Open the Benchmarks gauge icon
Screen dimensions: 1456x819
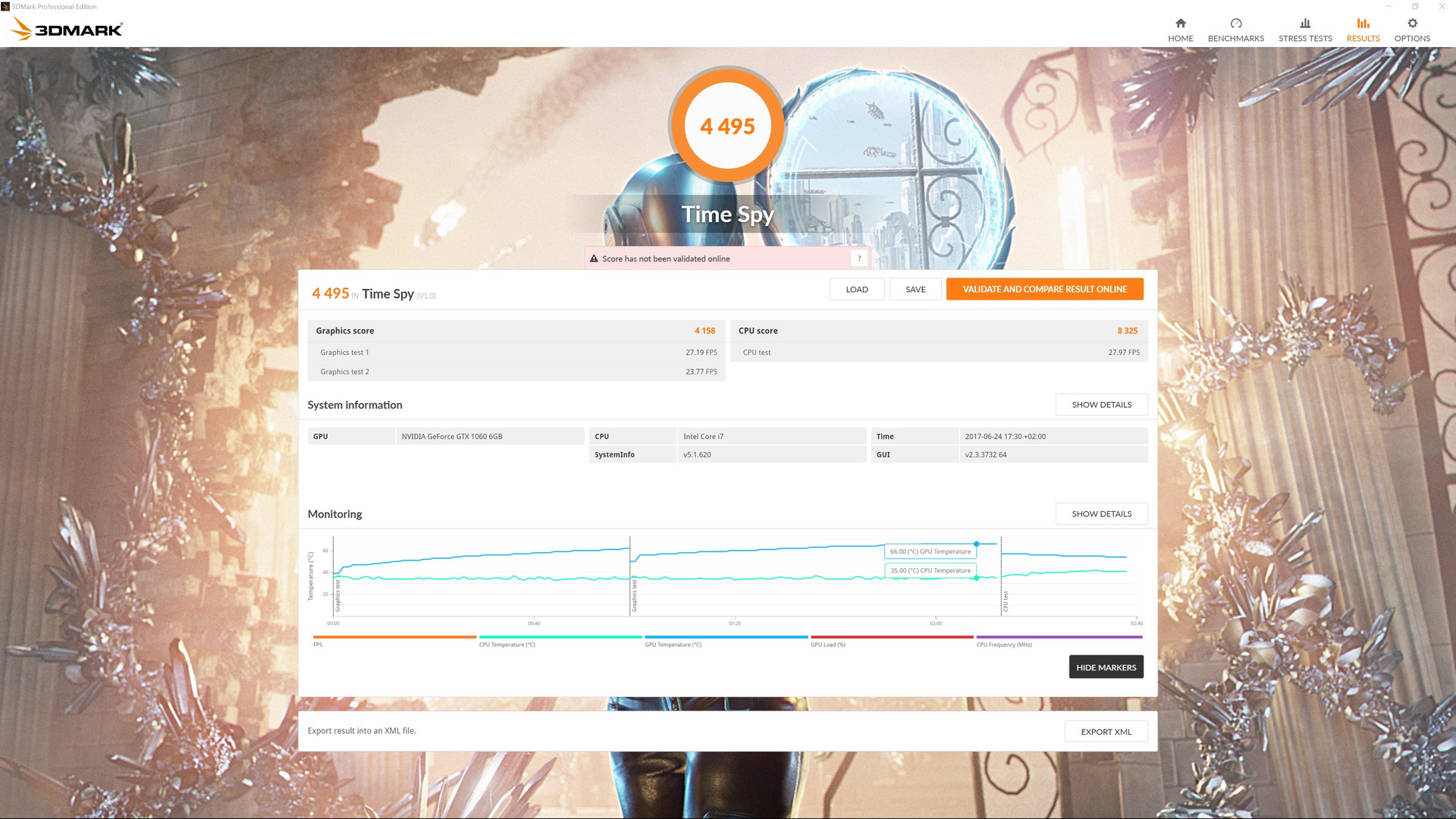coord(1235,24)
